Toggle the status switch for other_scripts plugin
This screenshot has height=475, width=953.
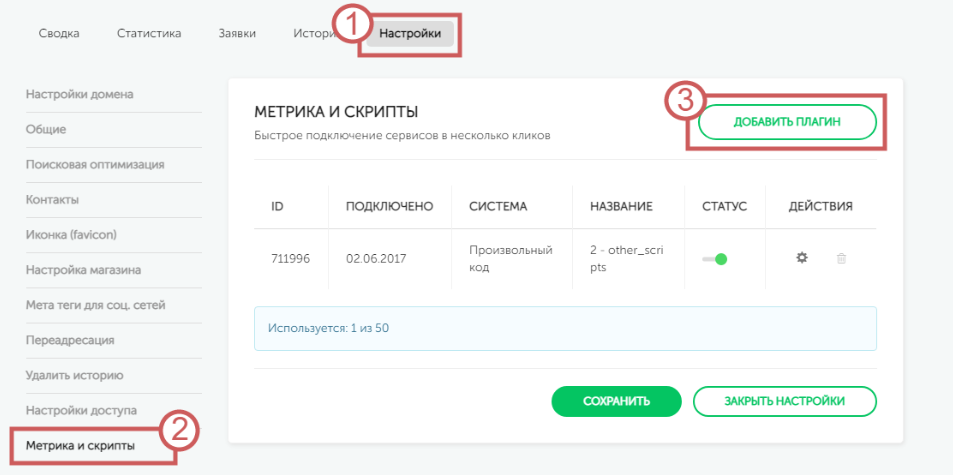(x=715, y=259)
